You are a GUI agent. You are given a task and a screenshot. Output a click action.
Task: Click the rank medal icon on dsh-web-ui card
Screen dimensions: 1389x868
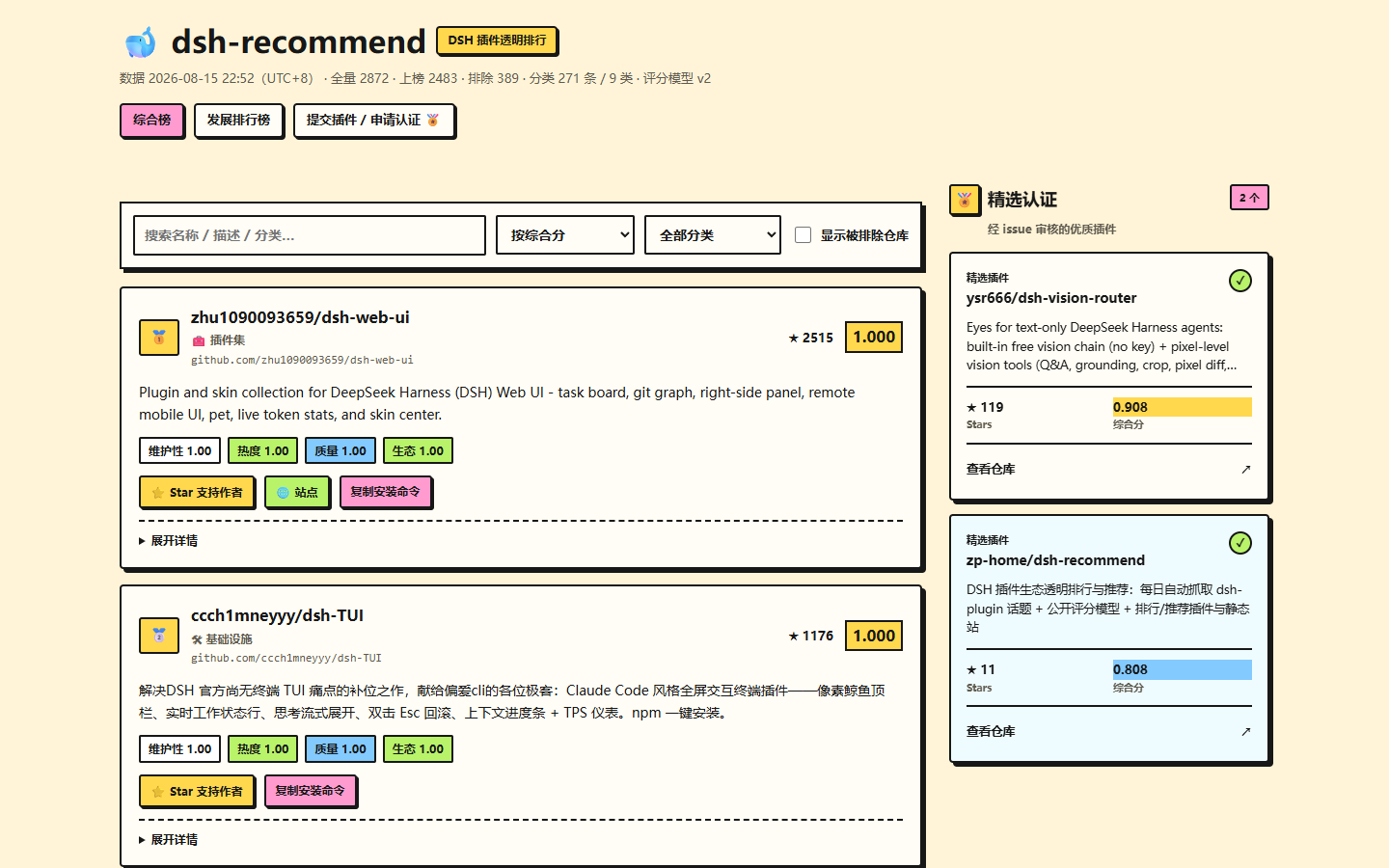(x=159, y=338)
